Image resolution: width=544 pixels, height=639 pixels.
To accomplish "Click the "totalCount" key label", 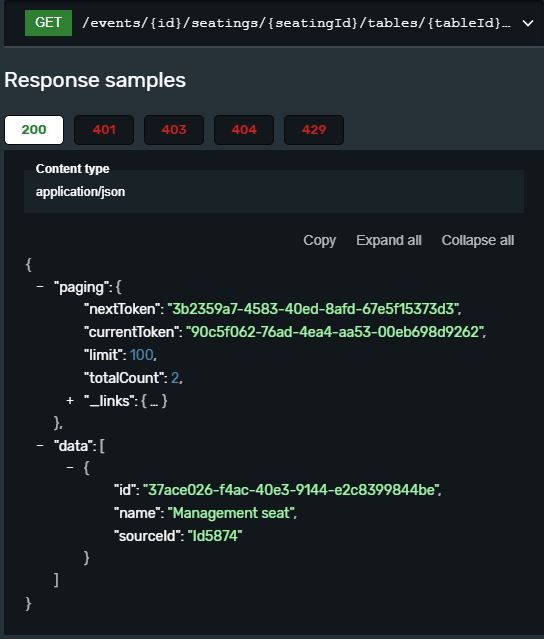I will 123,378.
